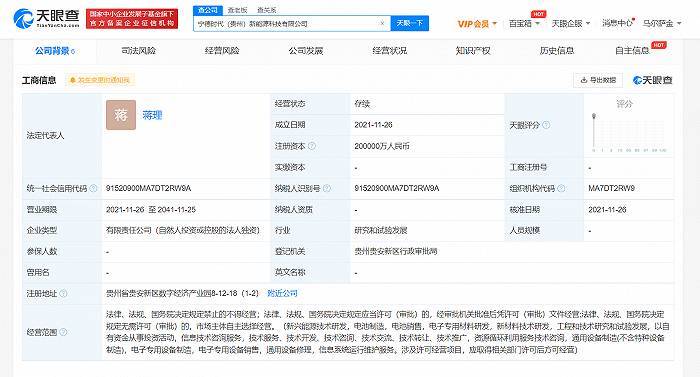Open the 附近公司 nearby companies link

pyautogui.click(x=282, y=293)
